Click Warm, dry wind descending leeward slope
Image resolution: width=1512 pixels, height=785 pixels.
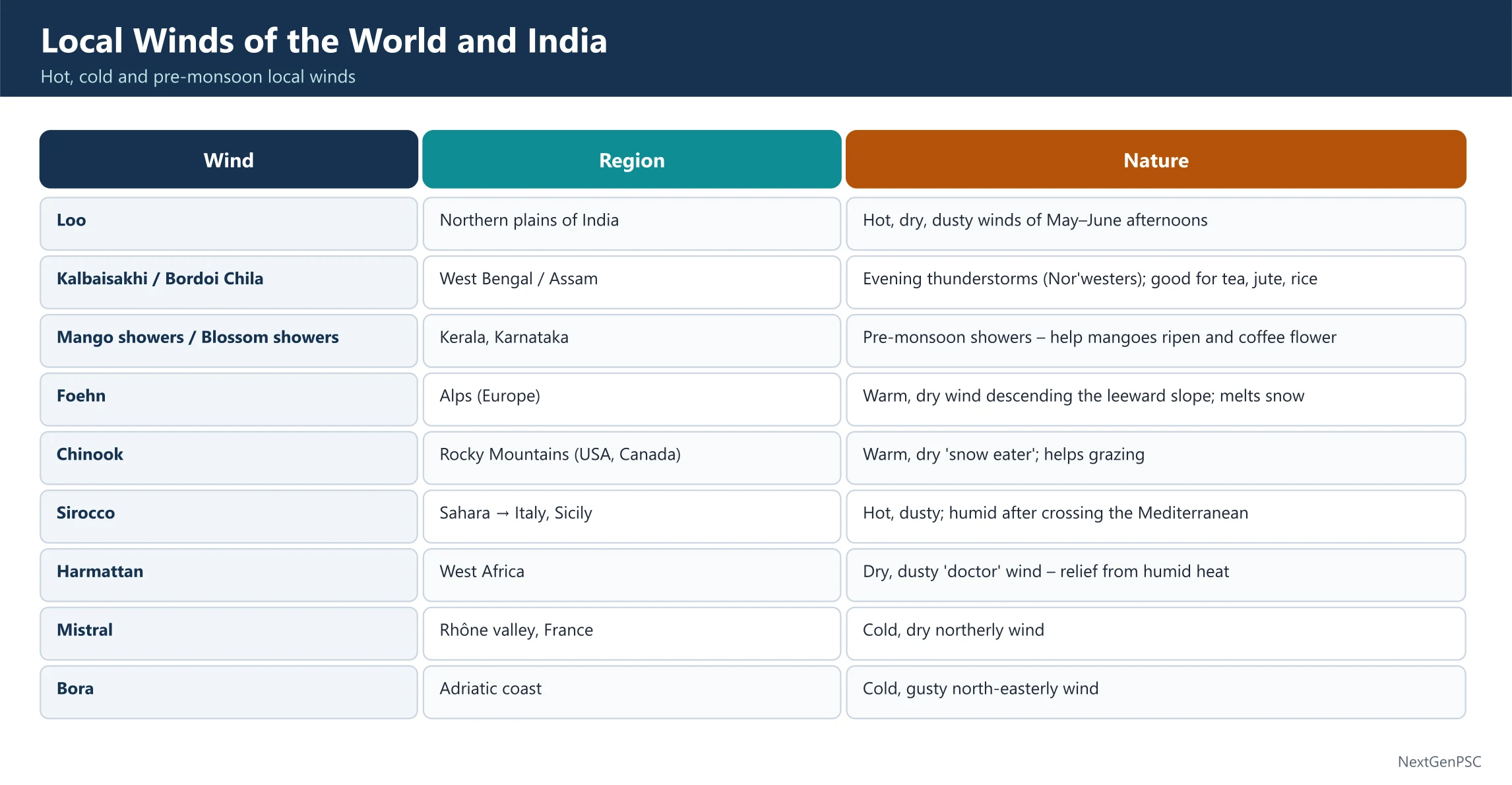[x=1156, y=400]
